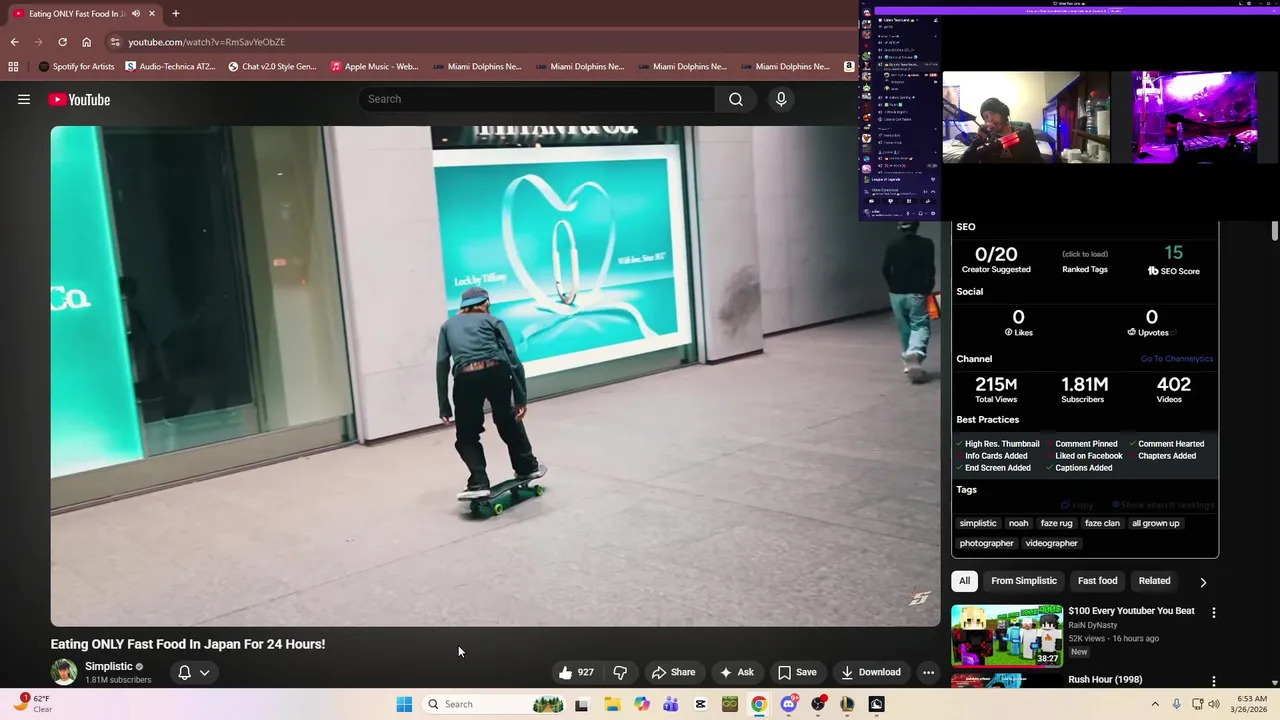Click the YouTube search box

[x=537, y=99]
